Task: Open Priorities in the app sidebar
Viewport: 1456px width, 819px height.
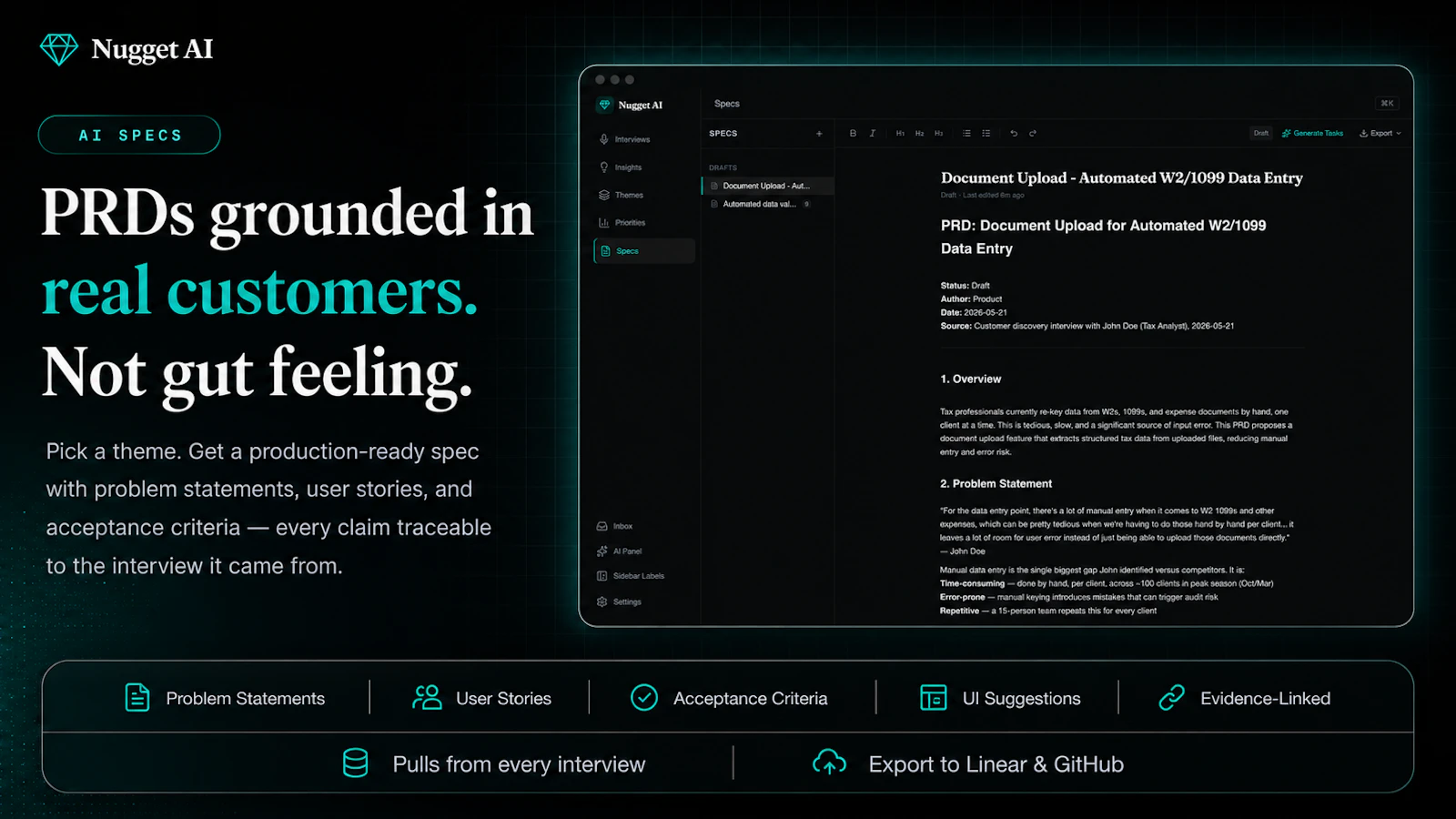Action: coord(622,223)
